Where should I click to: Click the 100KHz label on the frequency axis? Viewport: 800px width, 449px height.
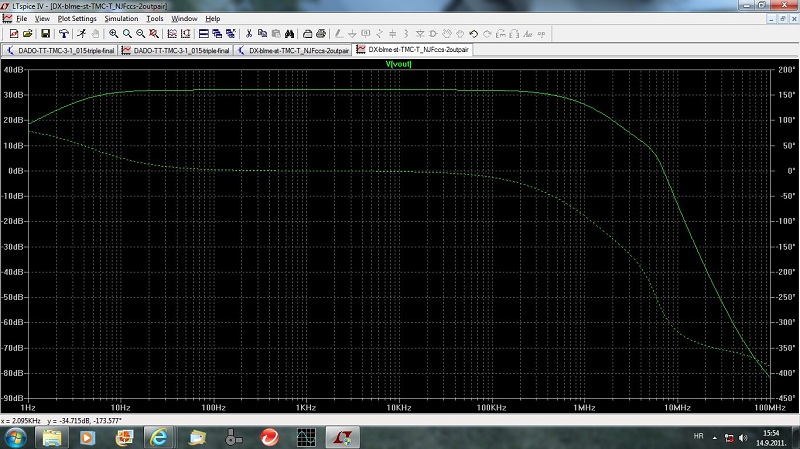point(489,407)
